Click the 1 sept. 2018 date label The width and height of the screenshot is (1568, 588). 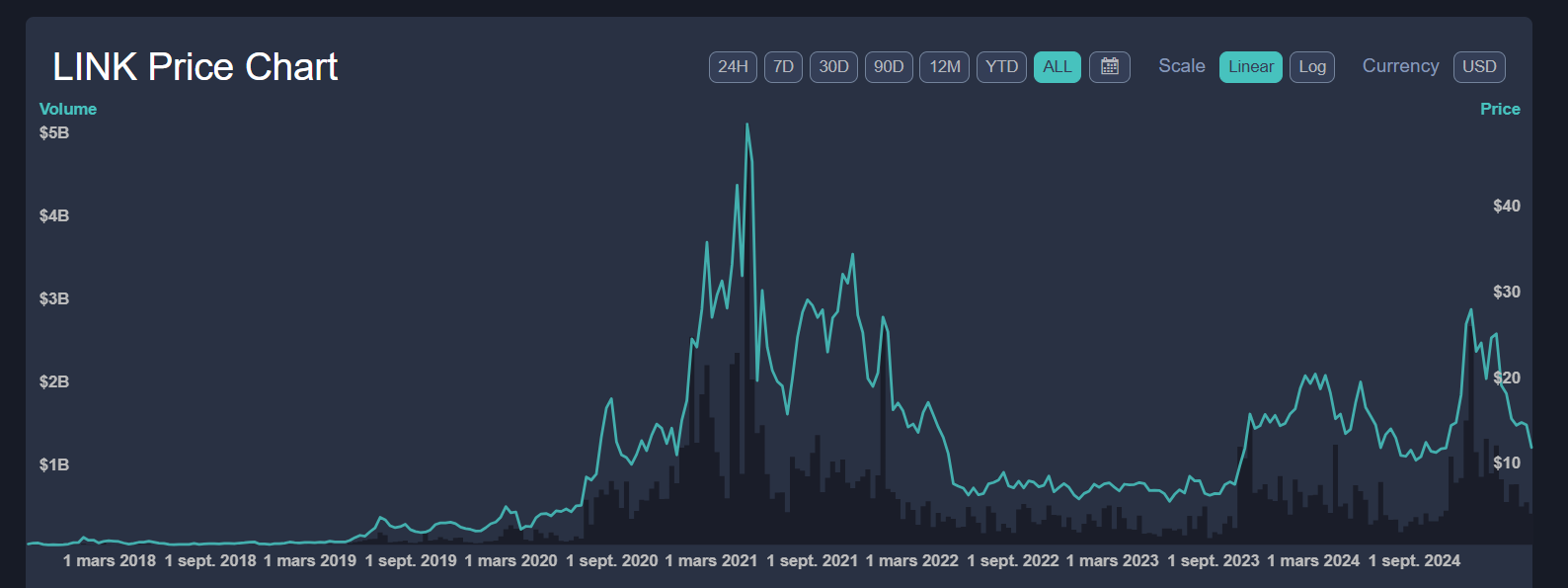[x=210, y=560]
